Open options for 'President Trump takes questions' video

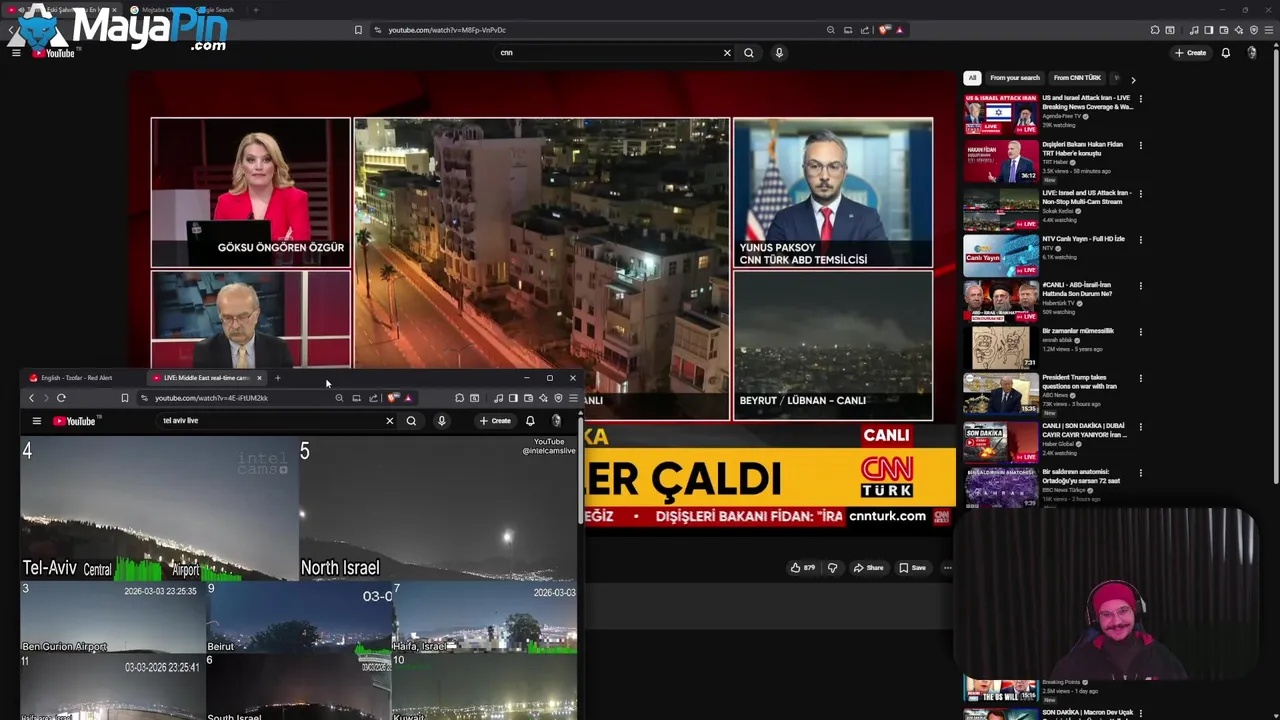[x=1140, y=379]
